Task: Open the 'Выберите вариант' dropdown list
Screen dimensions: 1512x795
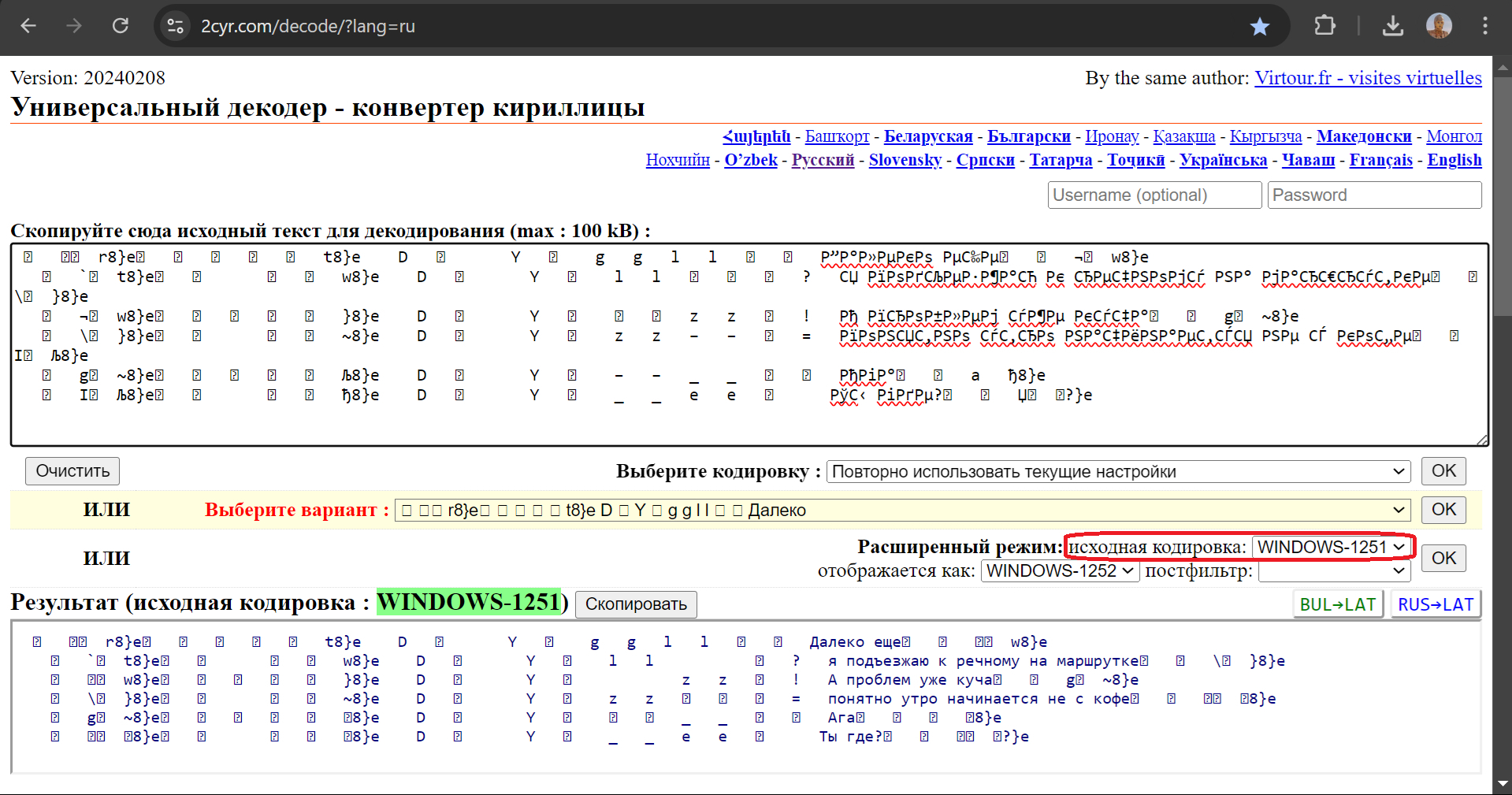Action: [x=902, y=510]
